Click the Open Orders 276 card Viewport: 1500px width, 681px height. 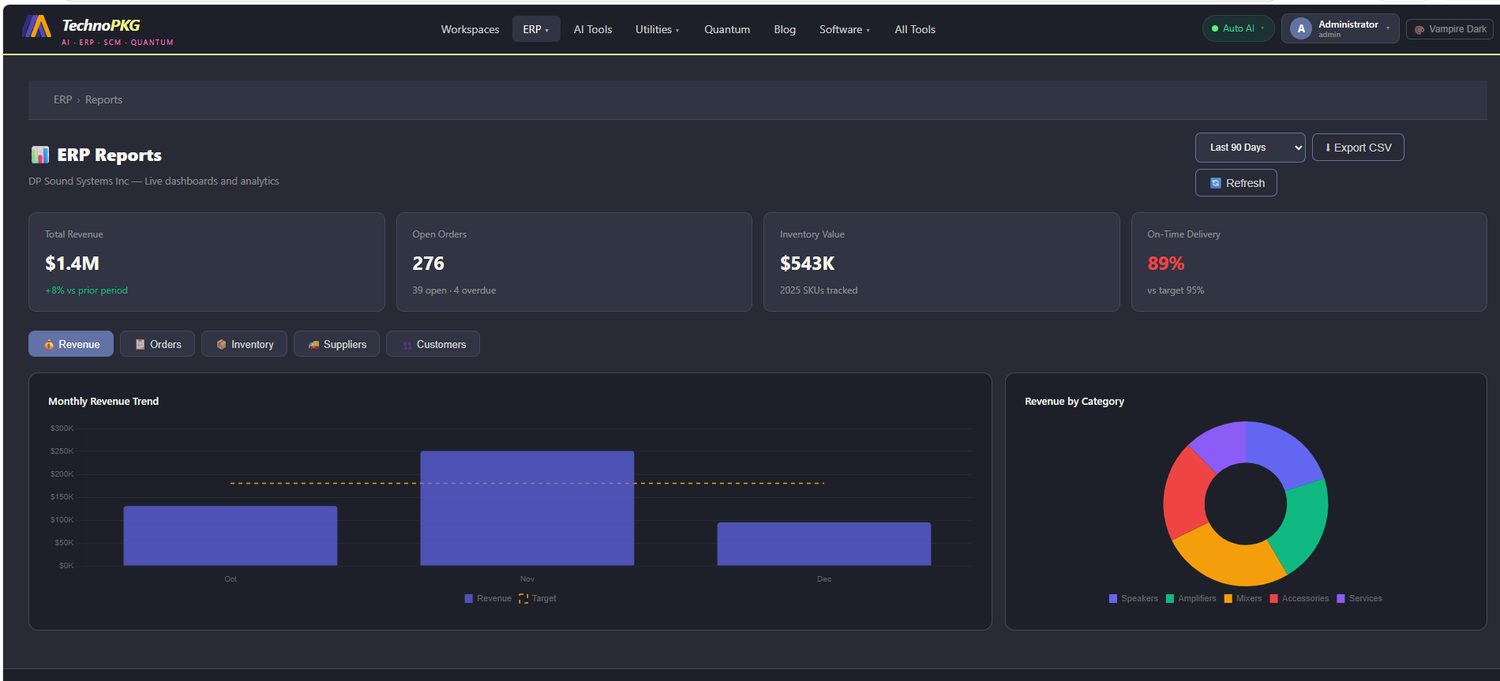tap(574, 262)
